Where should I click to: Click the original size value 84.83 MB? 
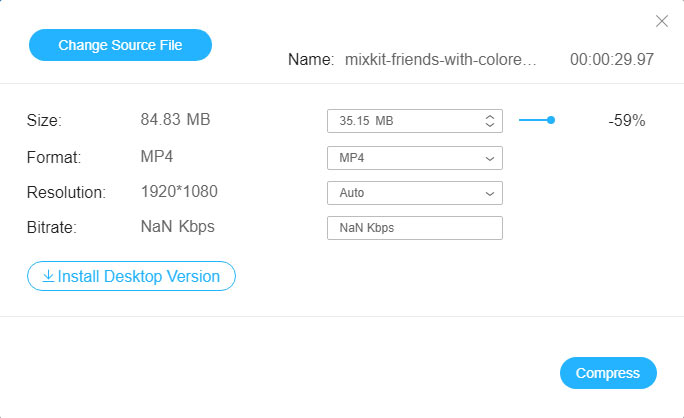pos(175,120)
